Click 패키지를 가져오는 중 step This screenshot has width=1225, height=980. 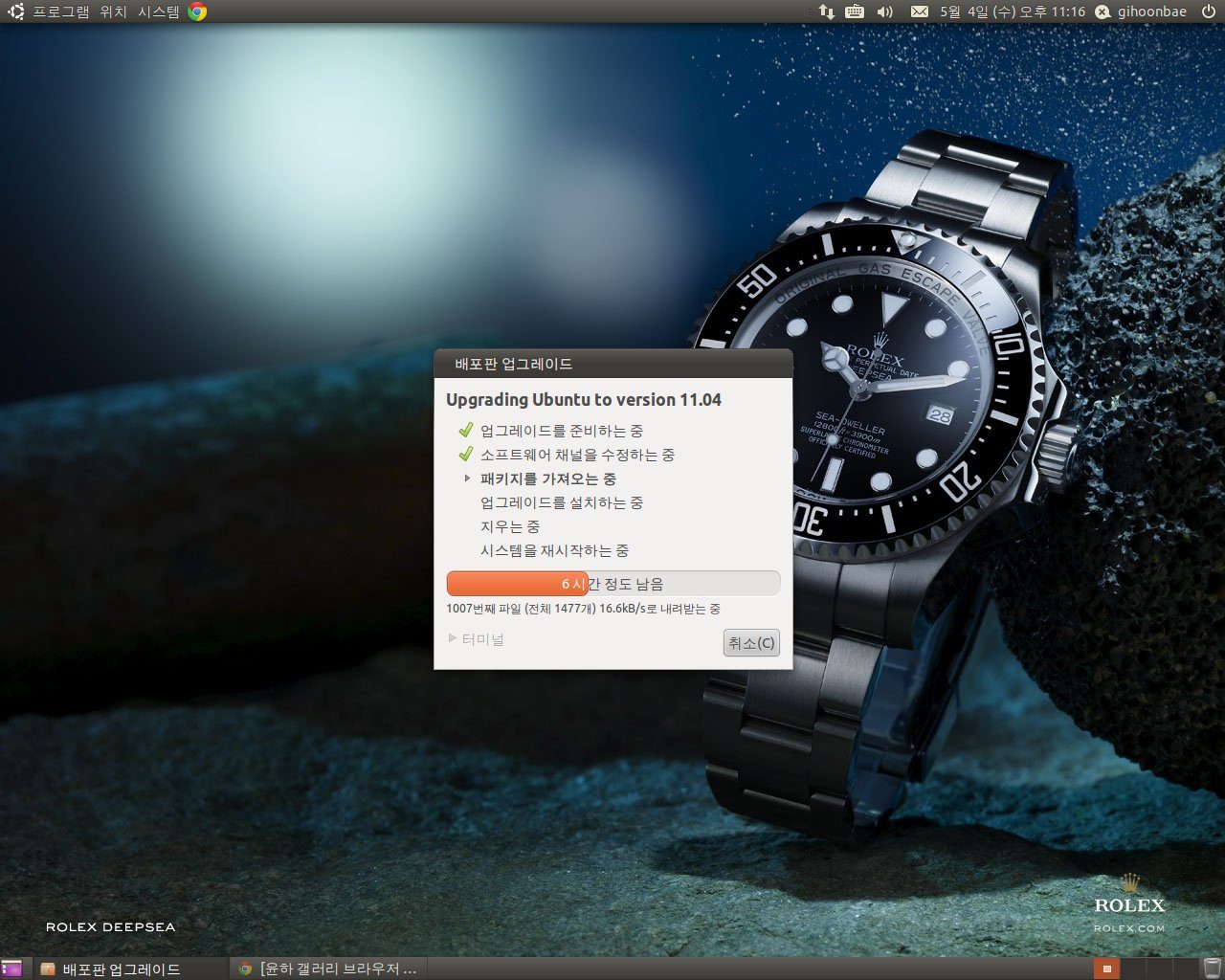548,479
